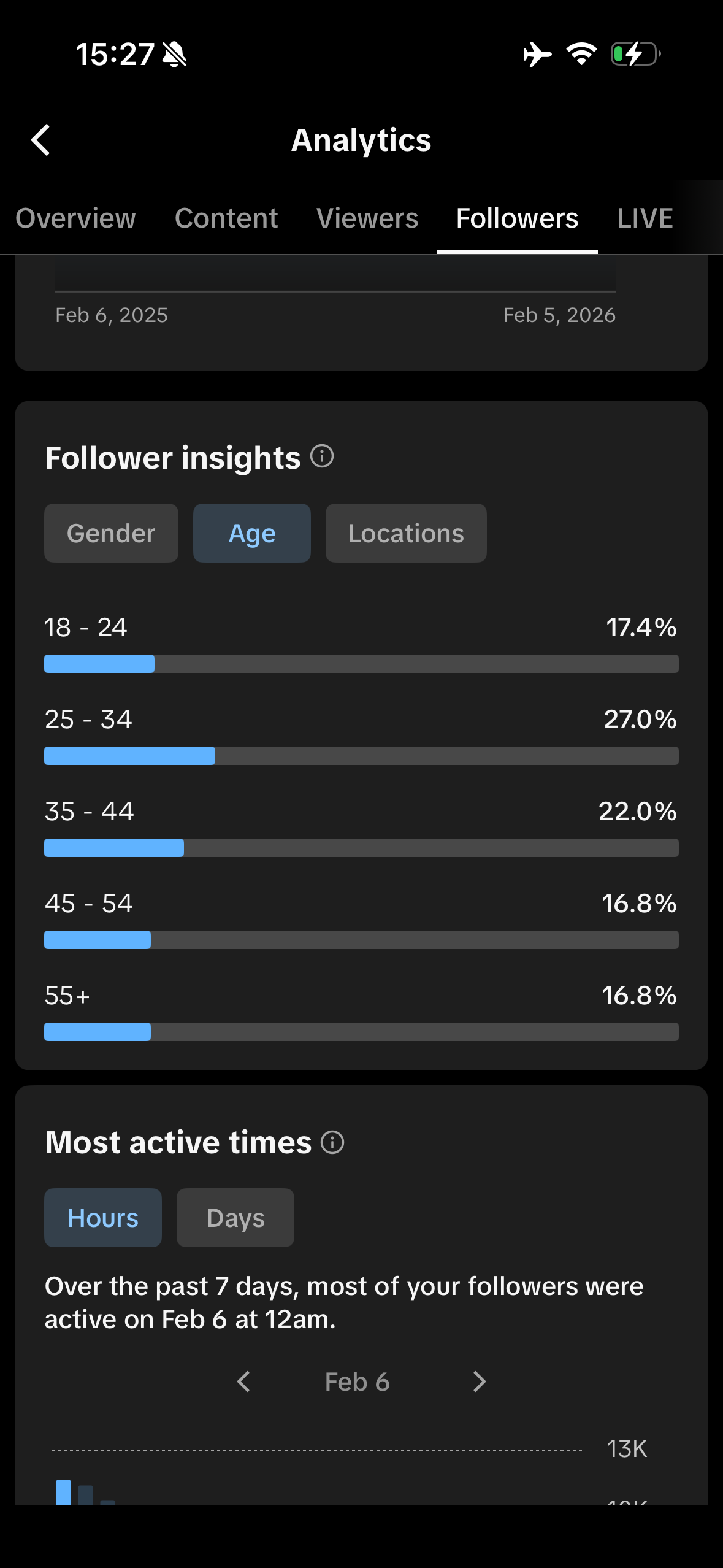Switch to the Overview tab
The width and height of the screenshot is (723, 1568).
(75, 218)
